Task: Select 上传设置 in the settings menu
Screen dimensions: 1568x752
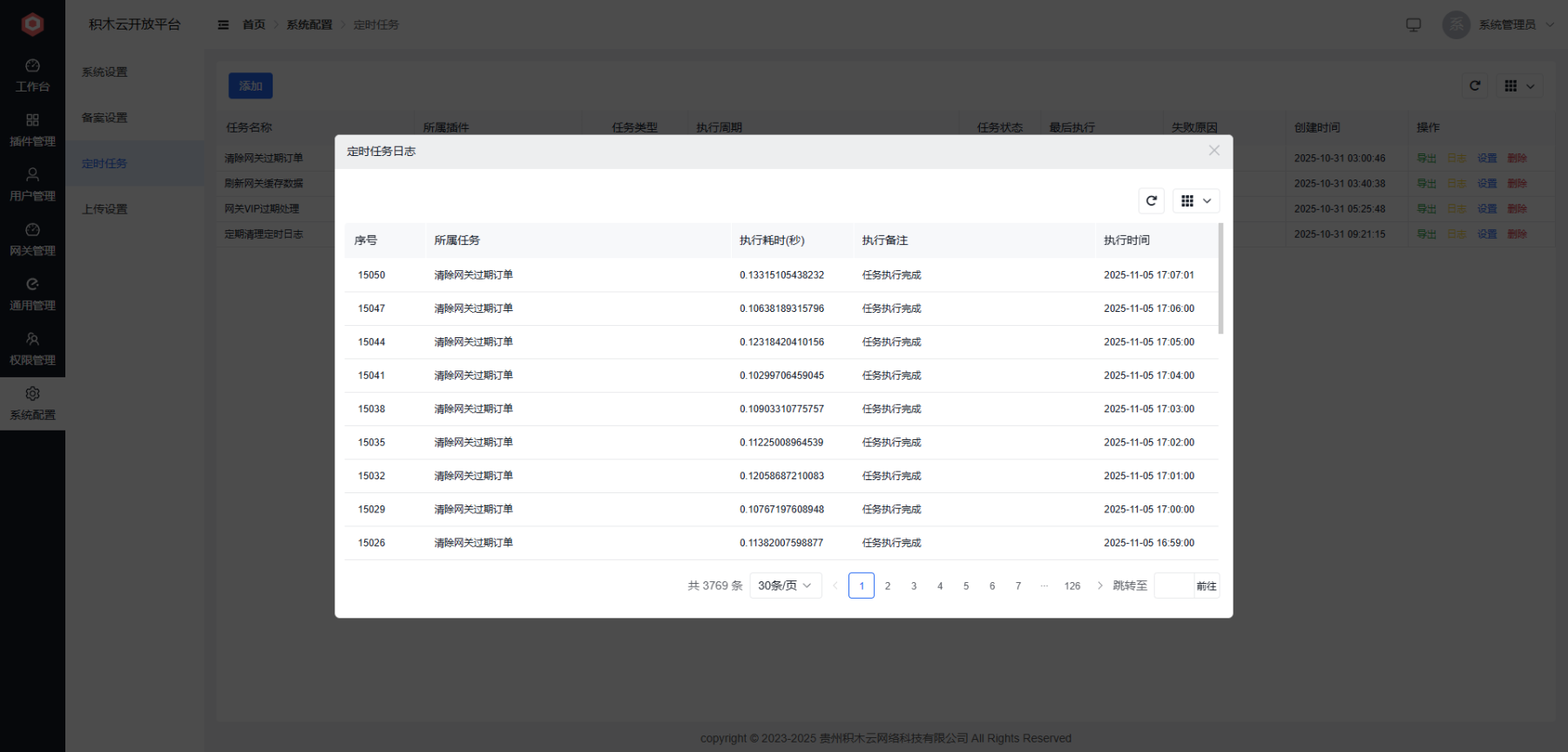Action: click(x=105, y=209)
